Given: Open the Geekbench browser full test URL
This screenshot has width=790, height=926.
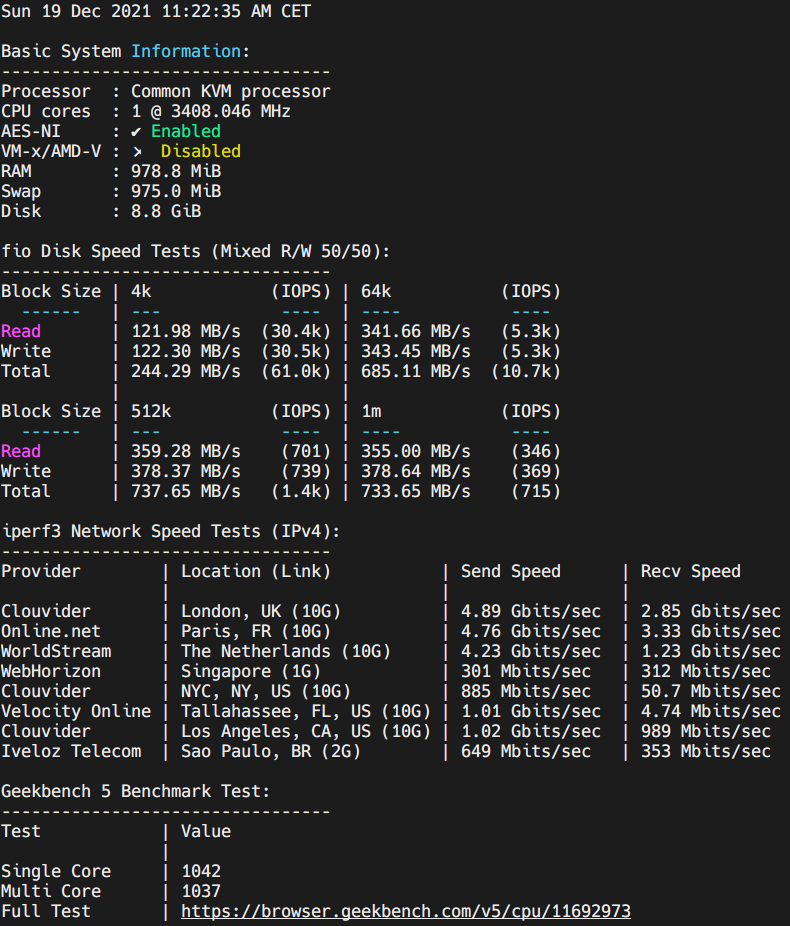Looking at the screenshot, I should tap(405, 911).
